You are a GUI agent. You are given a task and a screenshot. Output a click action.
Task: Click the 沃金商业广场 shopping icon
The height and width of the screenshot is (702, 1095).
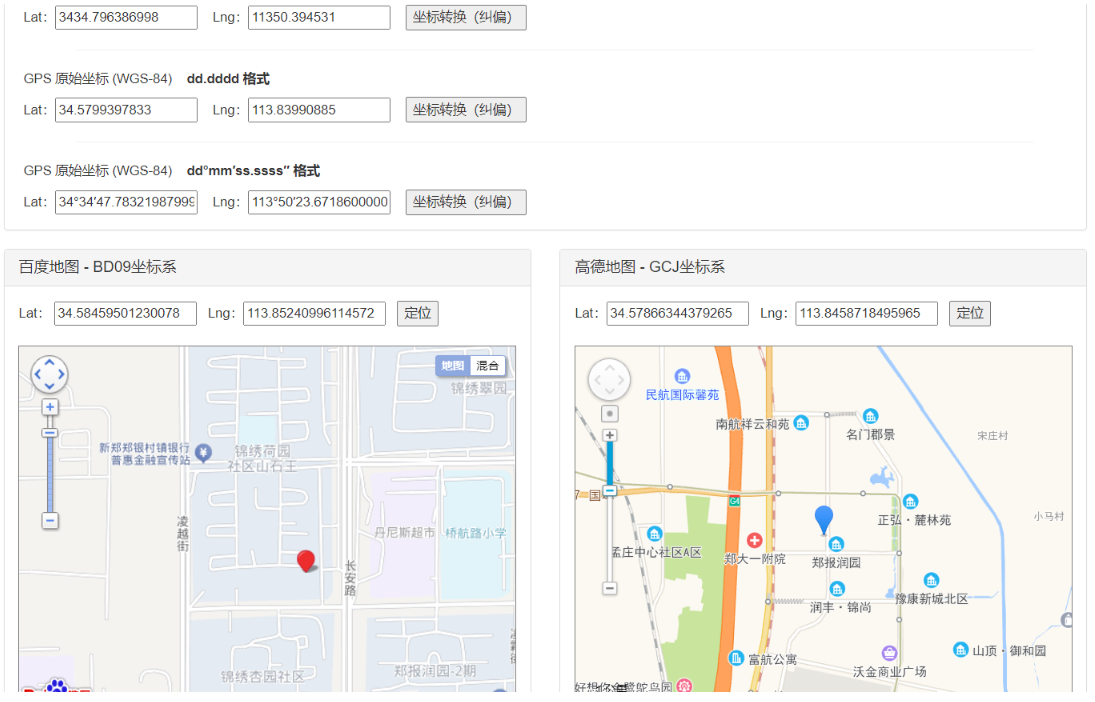click(x=889, y=653)
